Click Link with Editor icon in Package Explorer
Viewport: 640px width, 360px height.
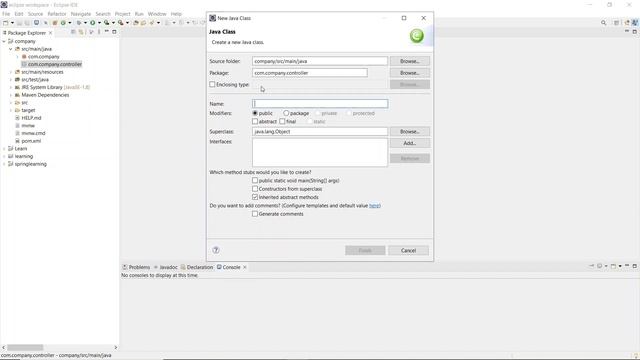pyautogui.click(x=81, y=32)
